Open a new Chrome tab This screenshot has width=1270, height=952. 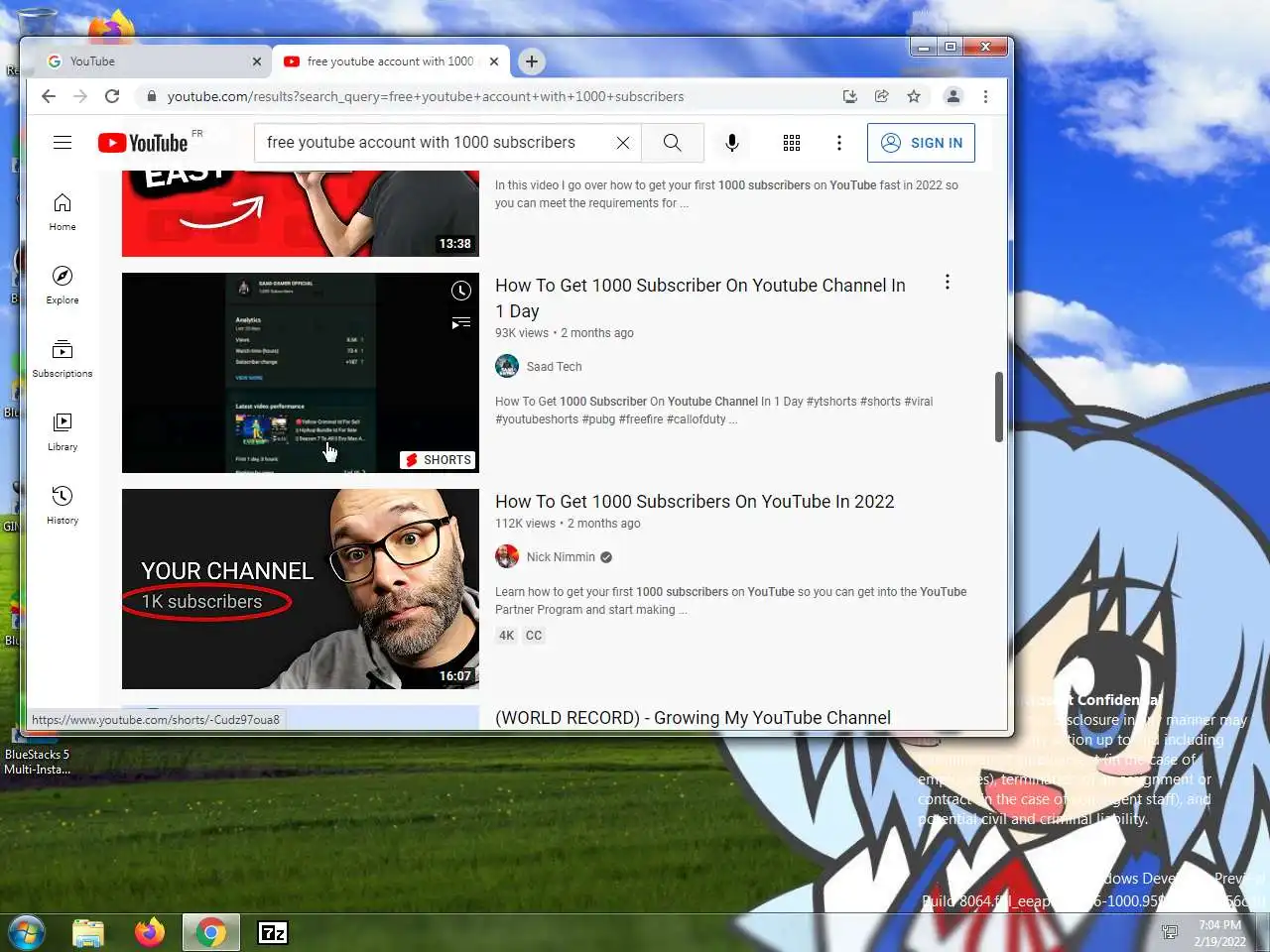point(532,61)
